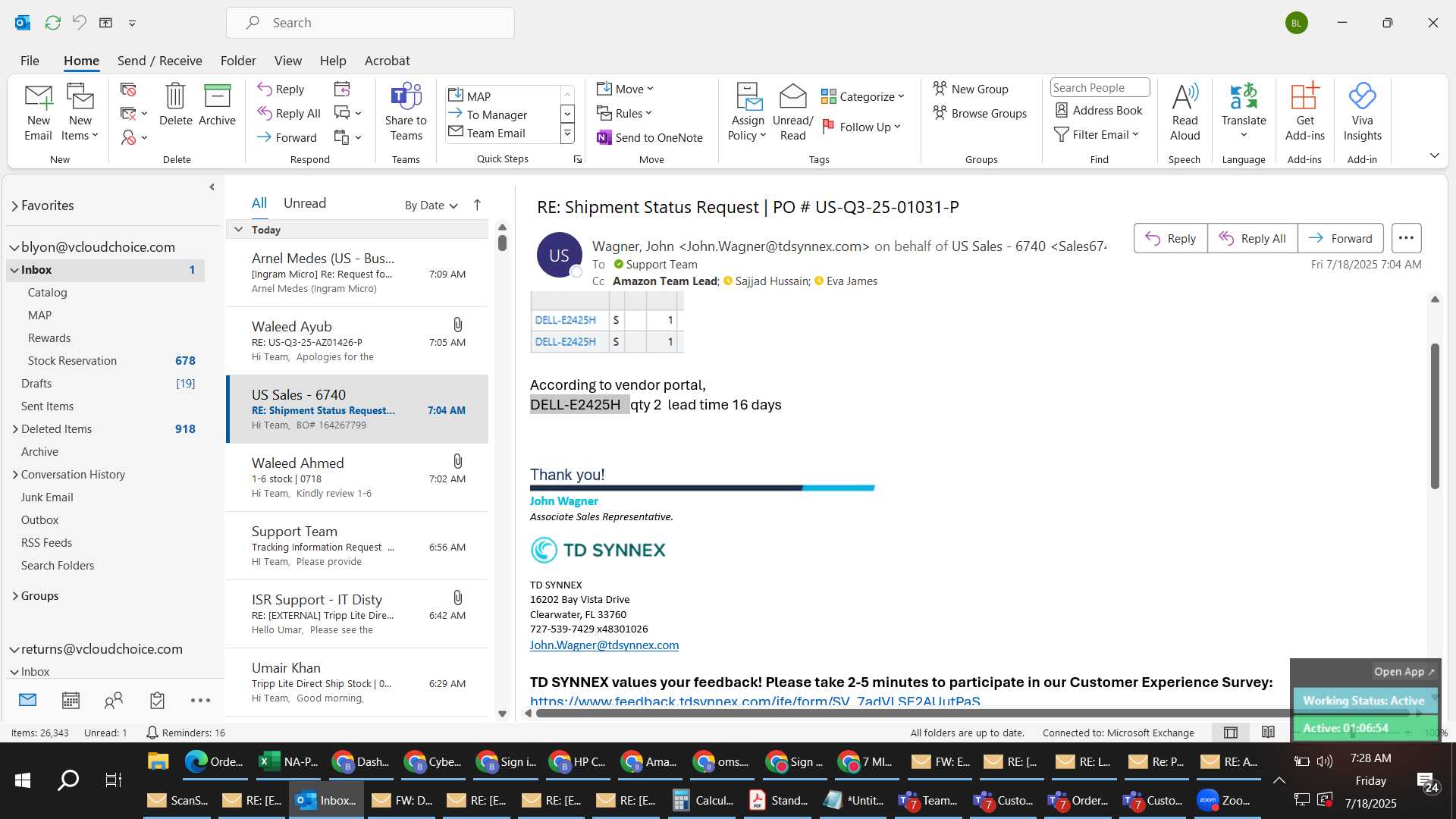Open the Rules dropdown
Screen dimensions: 1456x819
[x=624, y=114]
